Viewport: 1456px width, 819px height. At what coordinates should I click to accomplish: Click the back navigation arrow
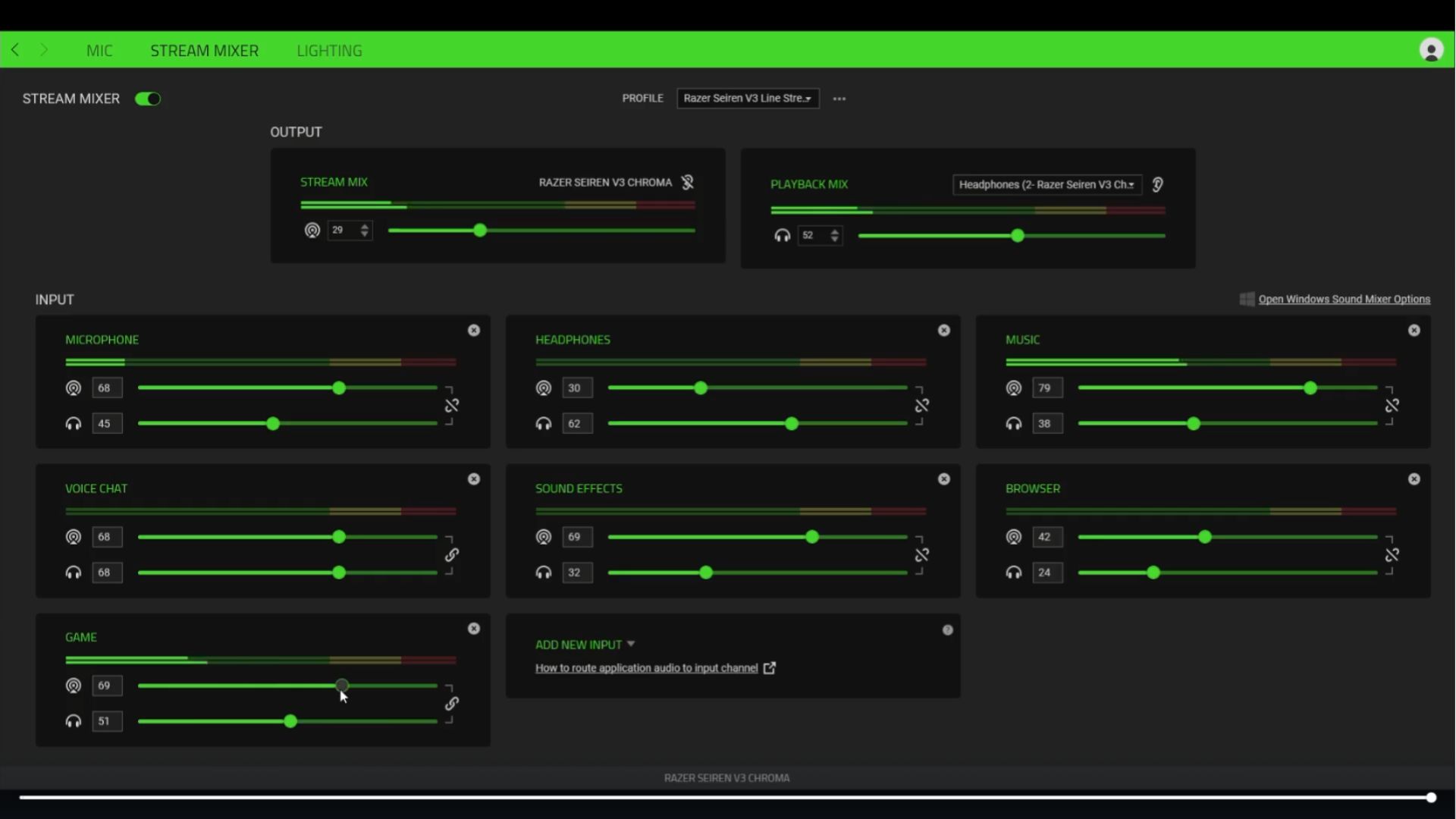15,50
